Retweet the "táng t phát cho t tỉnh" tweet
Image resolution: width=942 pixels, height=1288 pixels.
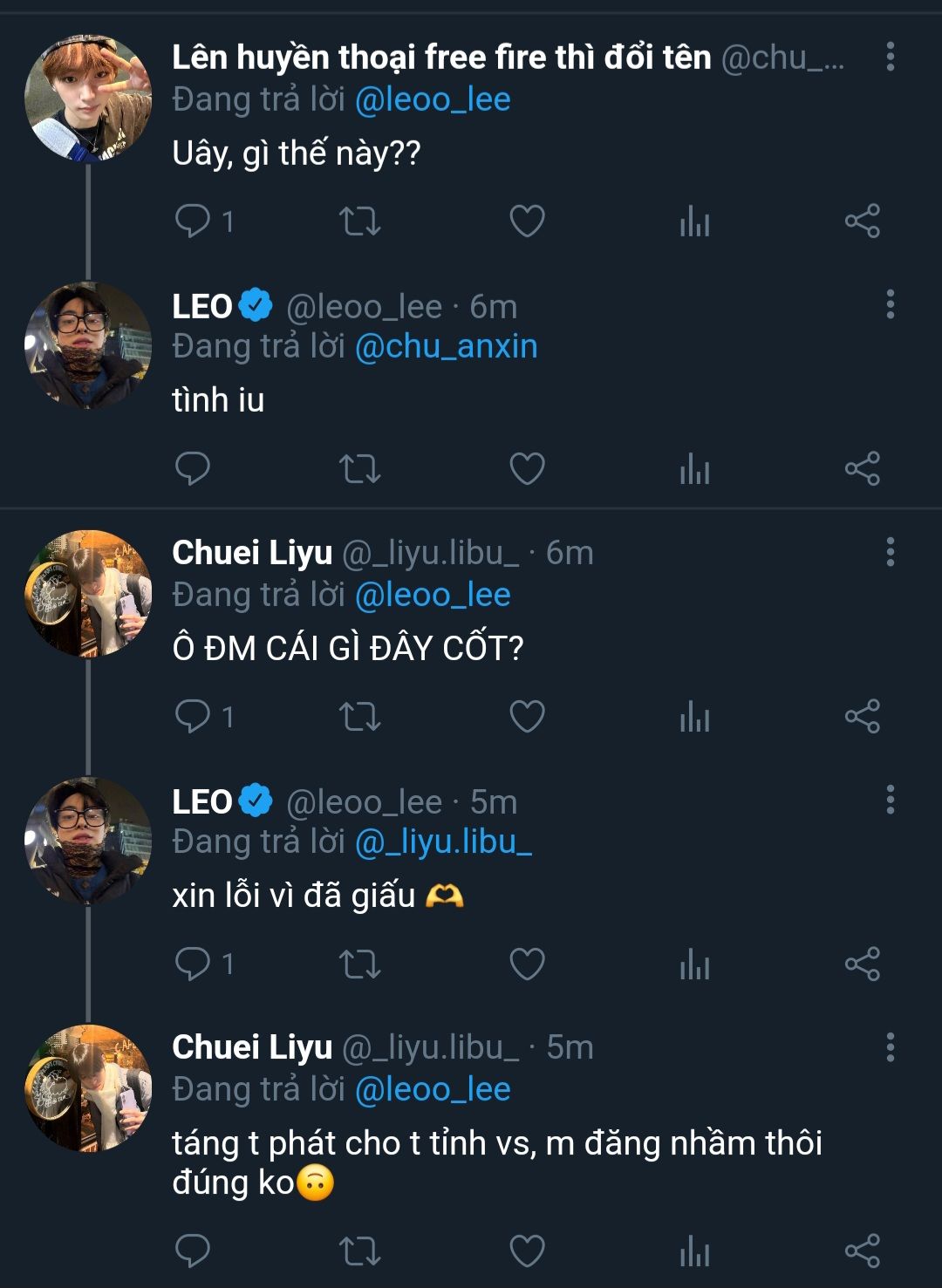click(x=359, y=1250)
